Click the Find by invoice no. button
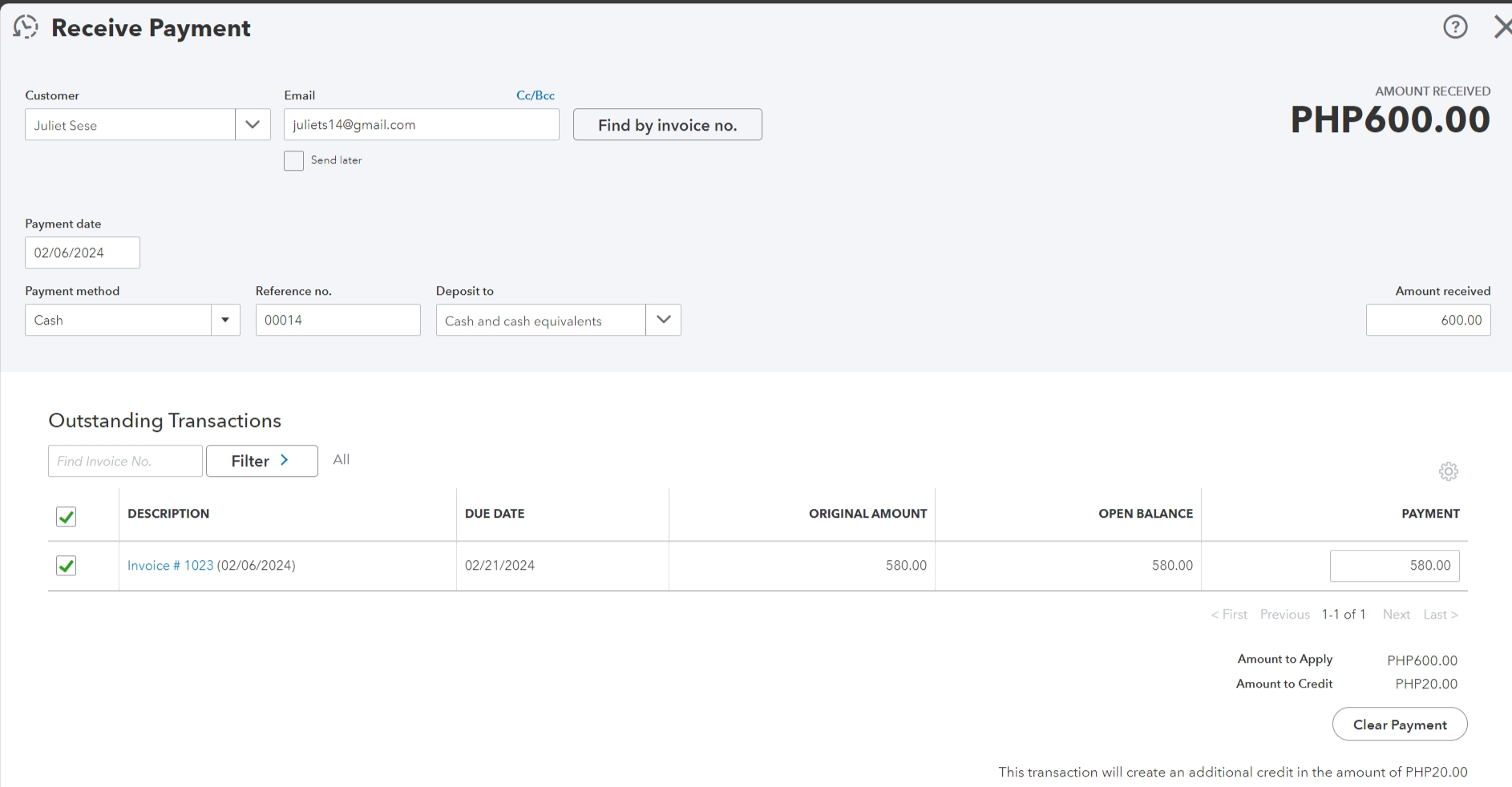The image size is (1512, 787). [668, 124]
